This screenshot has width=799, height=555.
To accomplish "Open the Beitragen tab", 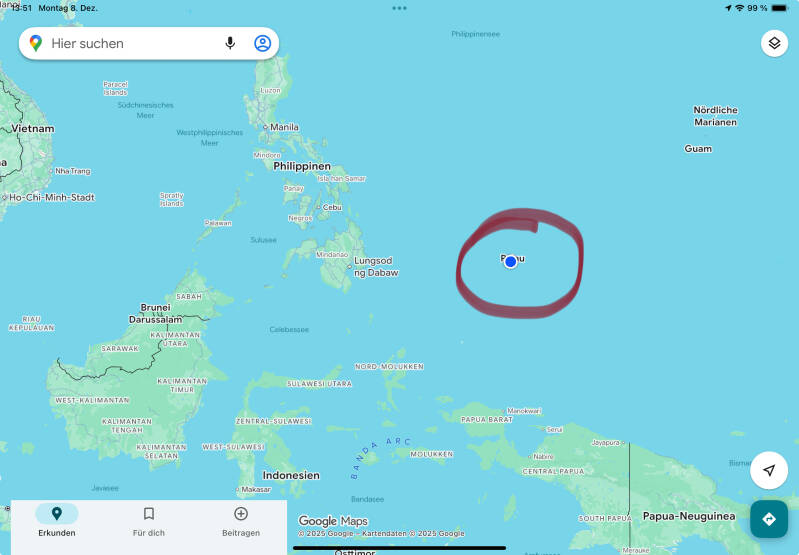I will coord(241,521).
